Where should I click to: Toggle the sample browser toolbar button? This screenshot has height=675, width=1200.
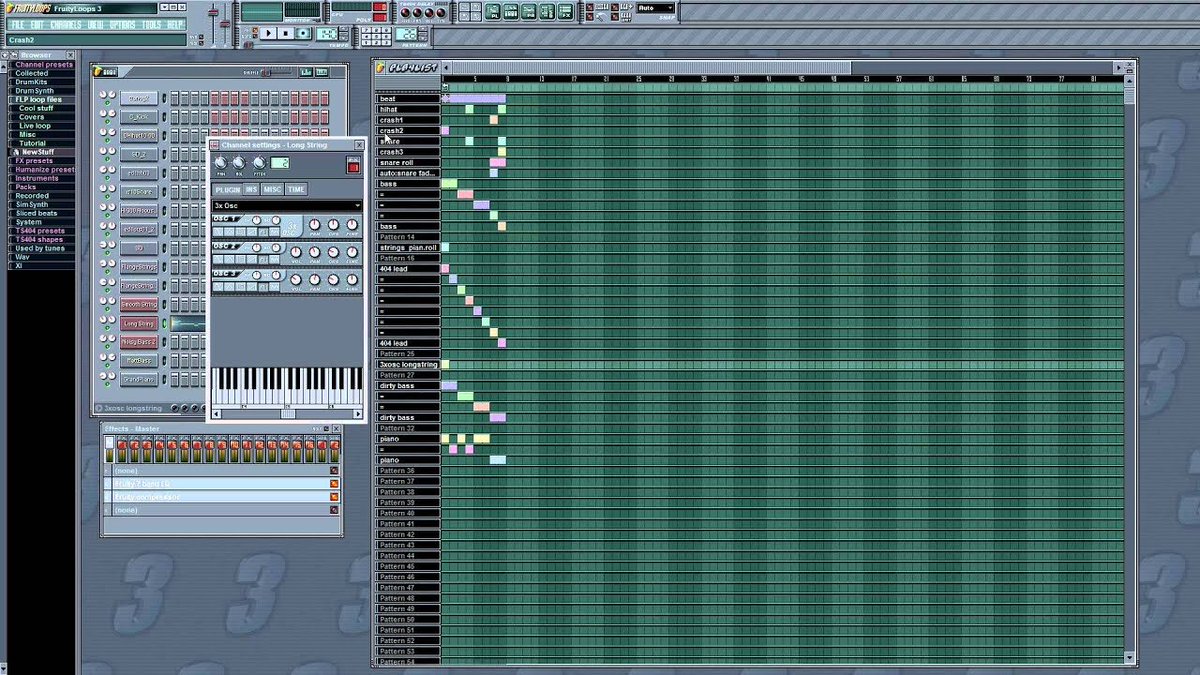click(547, 12)
